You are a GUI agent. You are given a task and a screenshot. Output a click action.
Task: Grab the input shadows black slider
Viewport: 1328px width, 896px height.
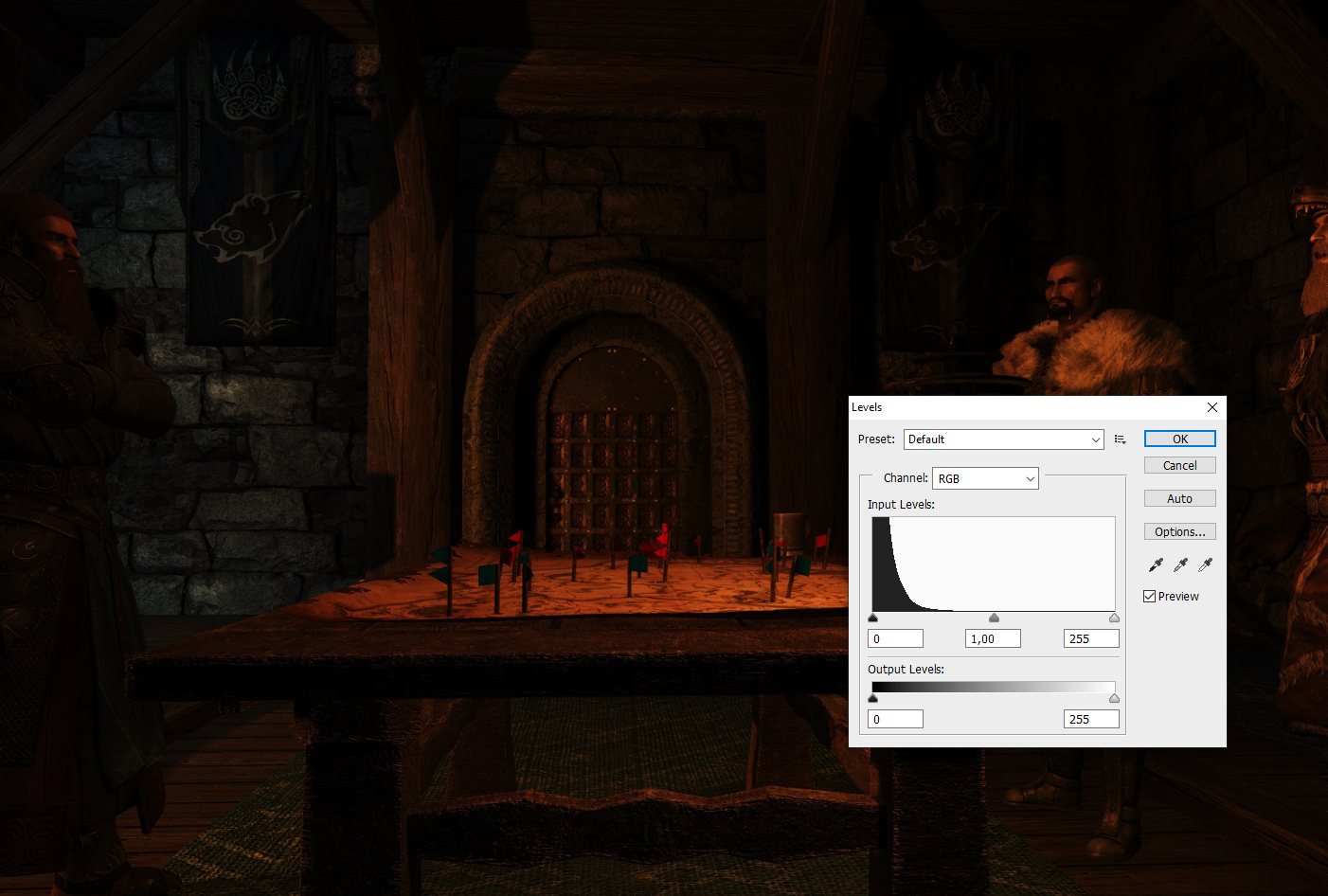click(x=872, y=618)
